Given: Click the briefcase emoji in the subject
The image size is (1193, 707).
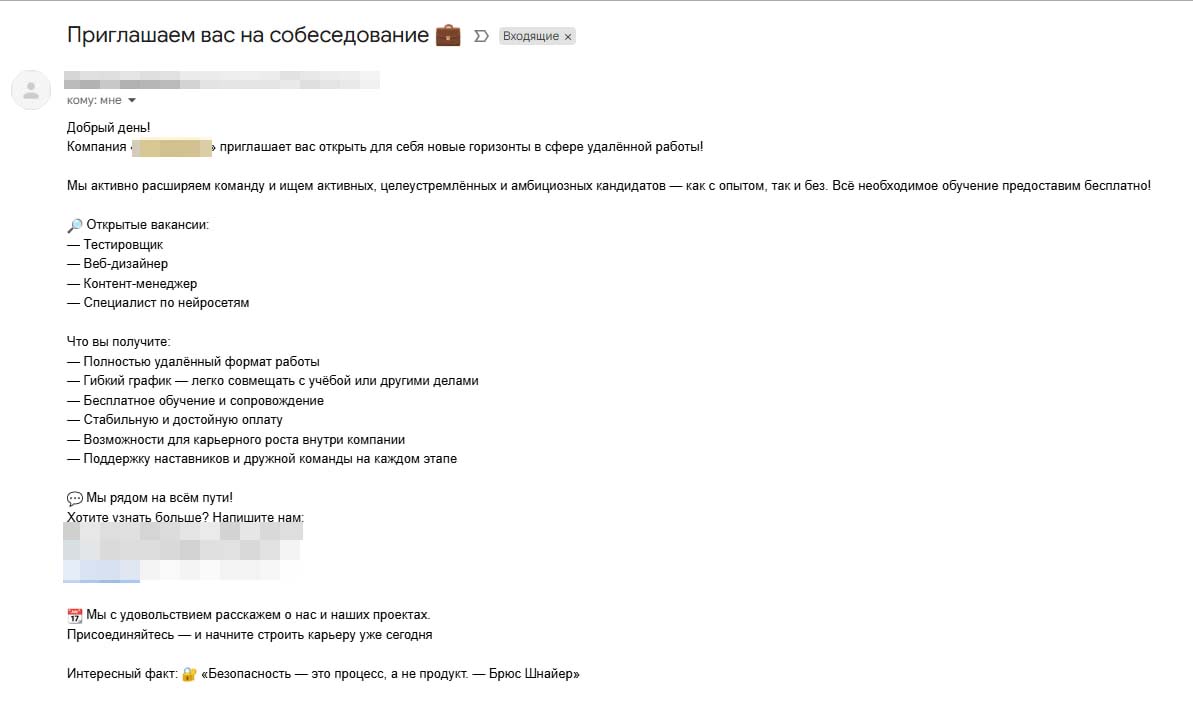Looking at the screenshot, I should point(448,35).
